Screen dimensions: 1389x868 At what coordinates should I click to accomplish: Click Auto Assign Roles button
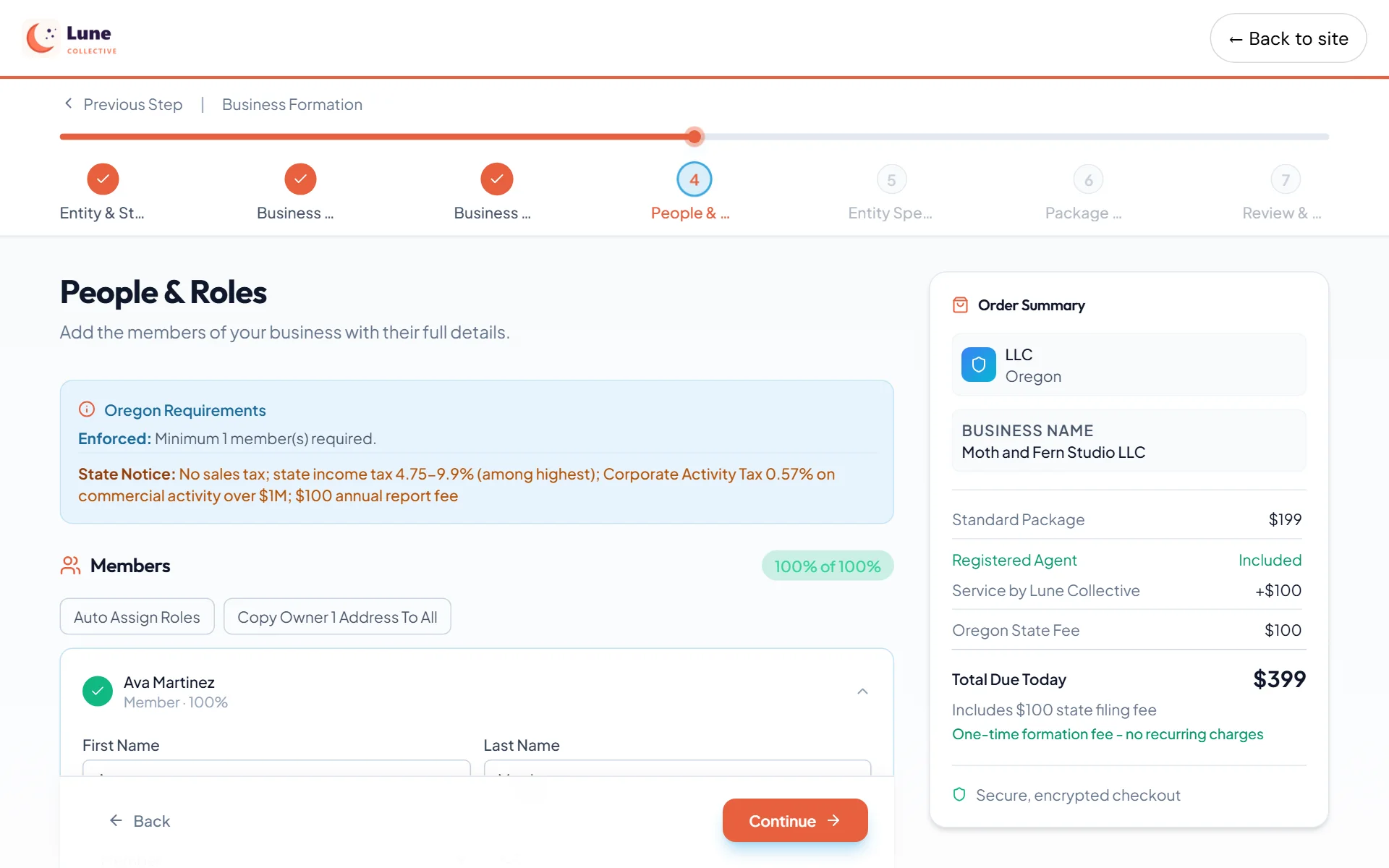(x=137, y=617)
